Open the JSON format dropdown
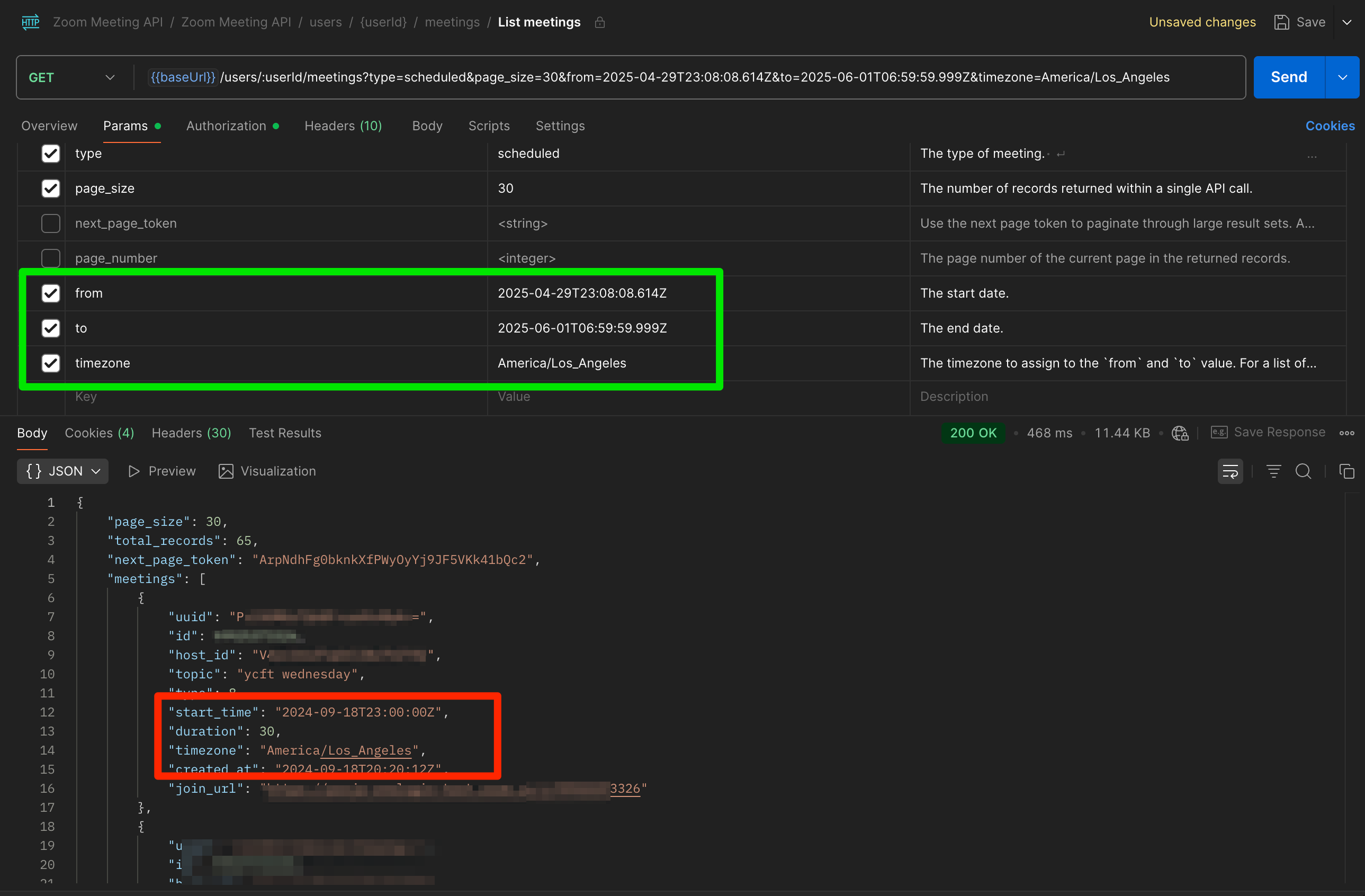The width and height of the screenshot is (1365, 896). pos(62,471)
